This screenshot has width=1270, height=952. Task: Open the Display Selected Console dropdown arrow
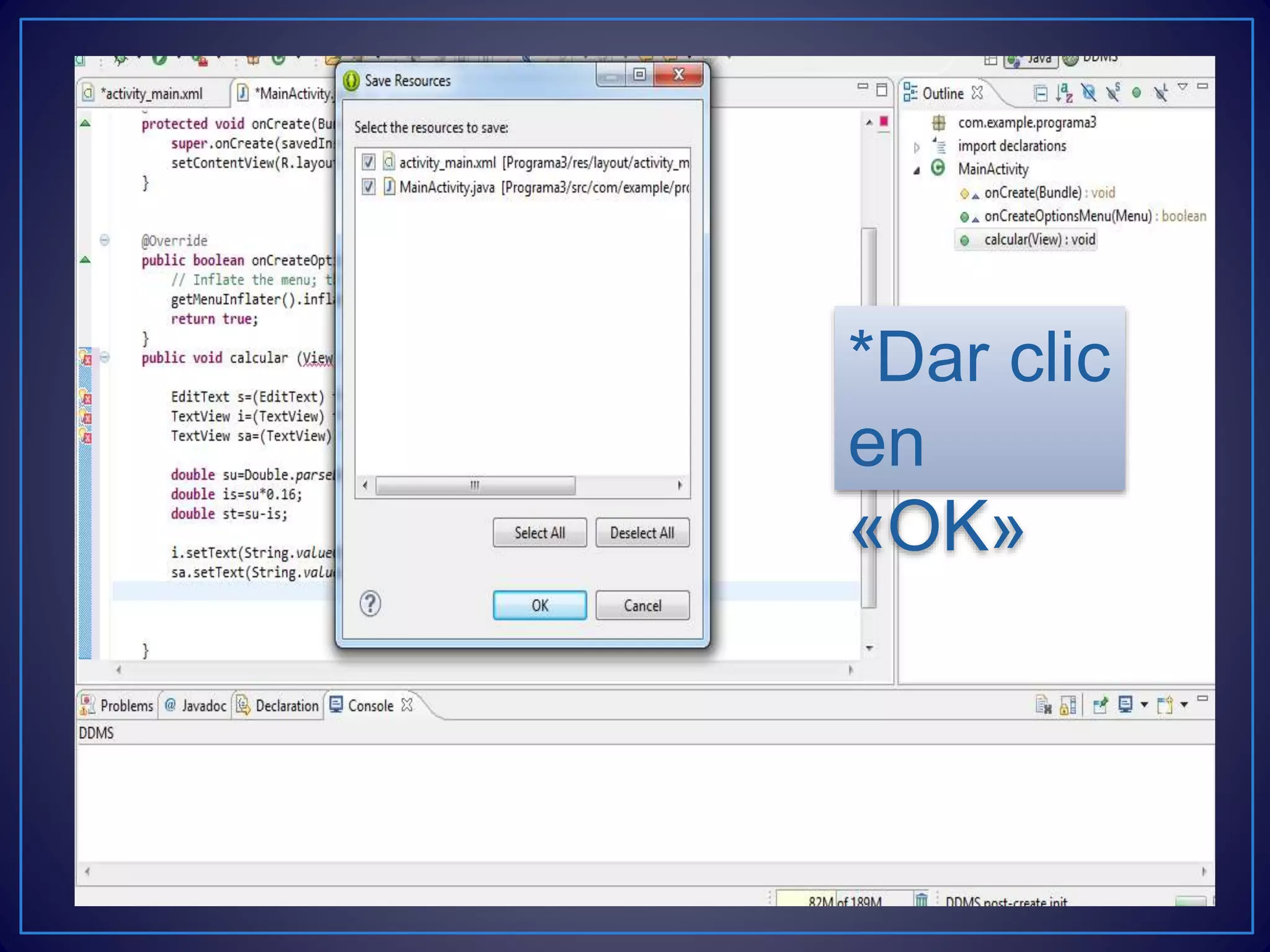click(x=1144, y=705)
